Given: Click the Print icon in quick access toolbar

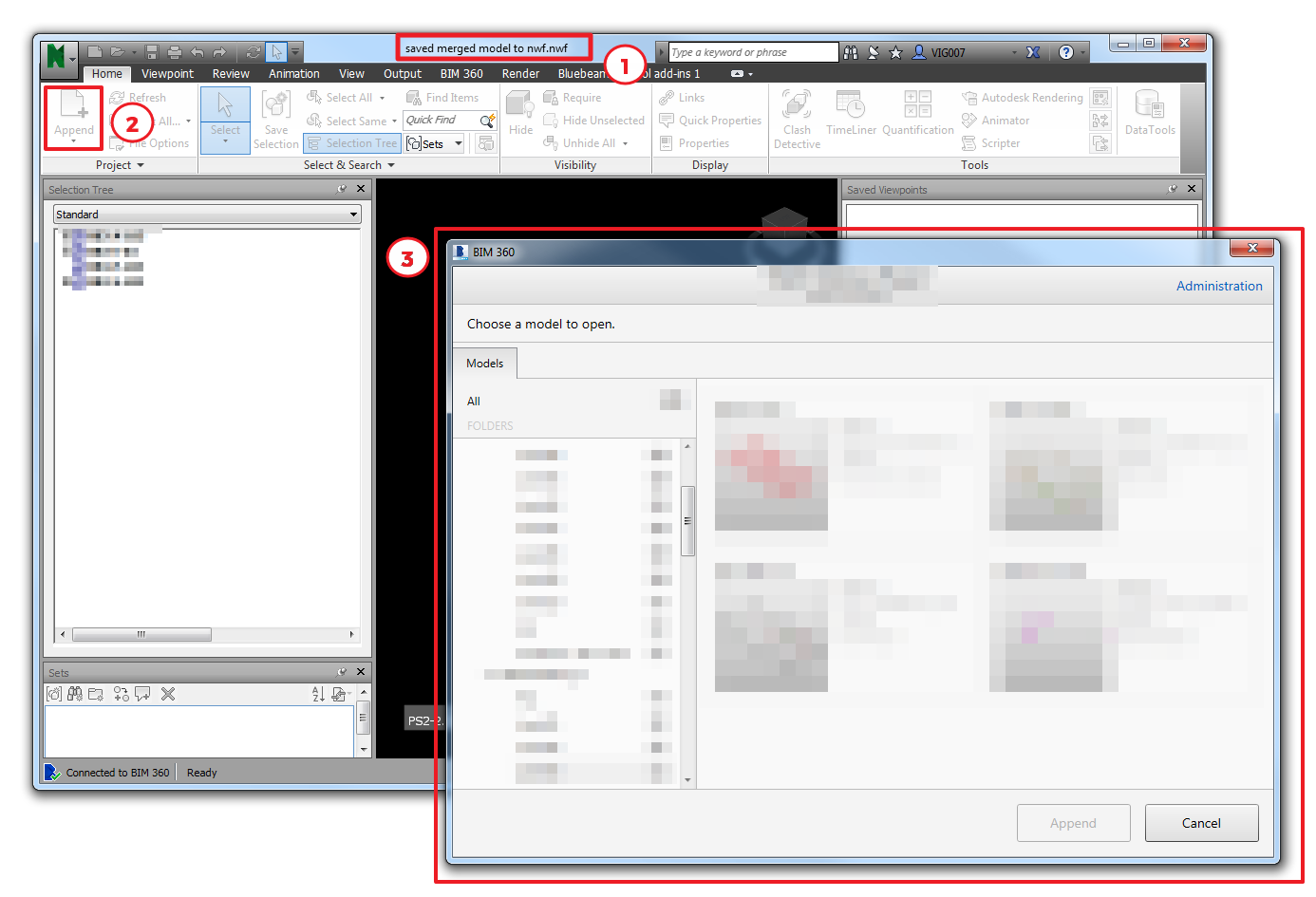Looking at the screenshot, I should (x=174, y=52).
